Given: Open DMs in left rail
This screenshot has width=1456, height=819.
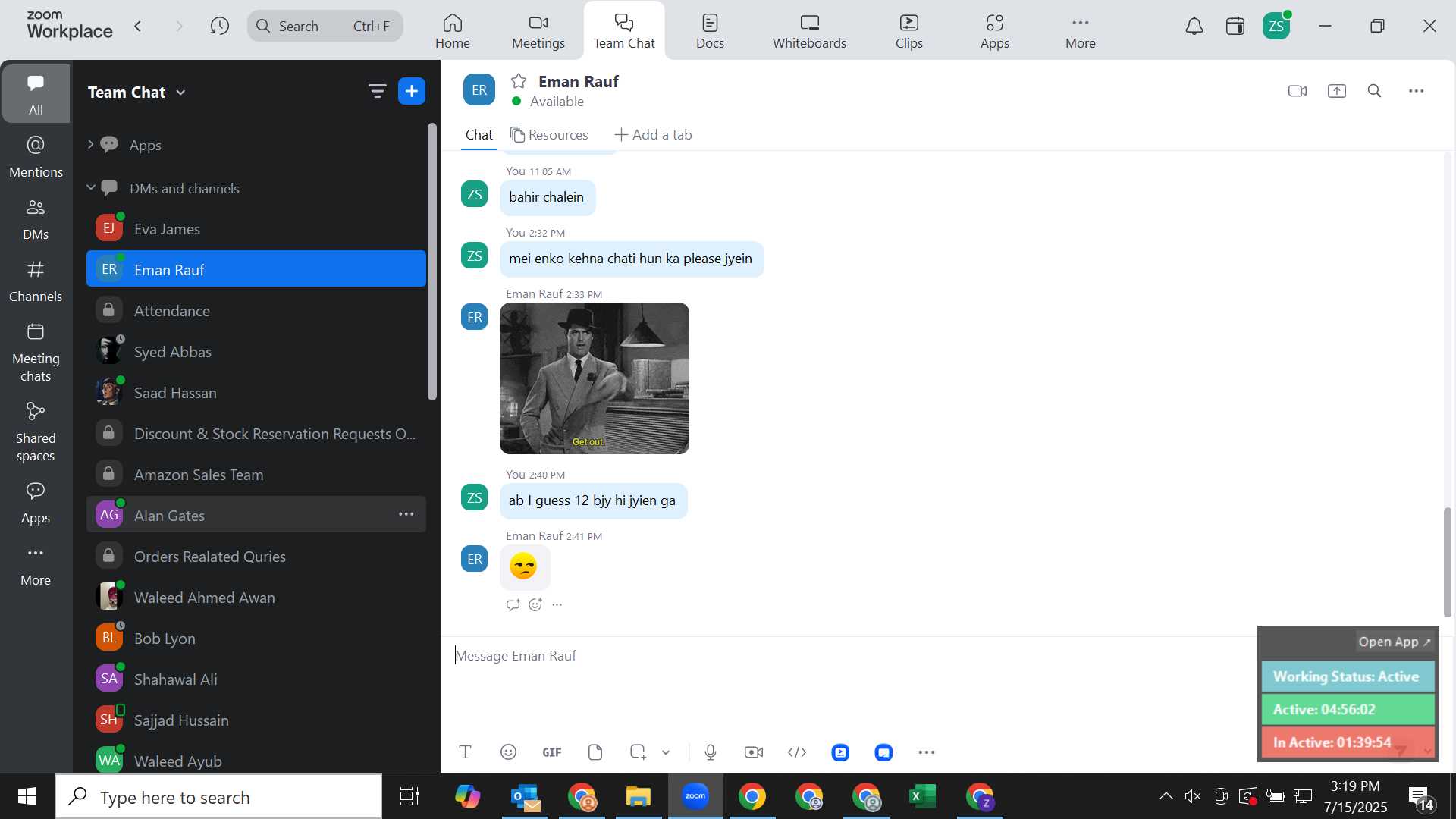Looking at the screenshot, I should pyautogui.click(x=36, y=219).
